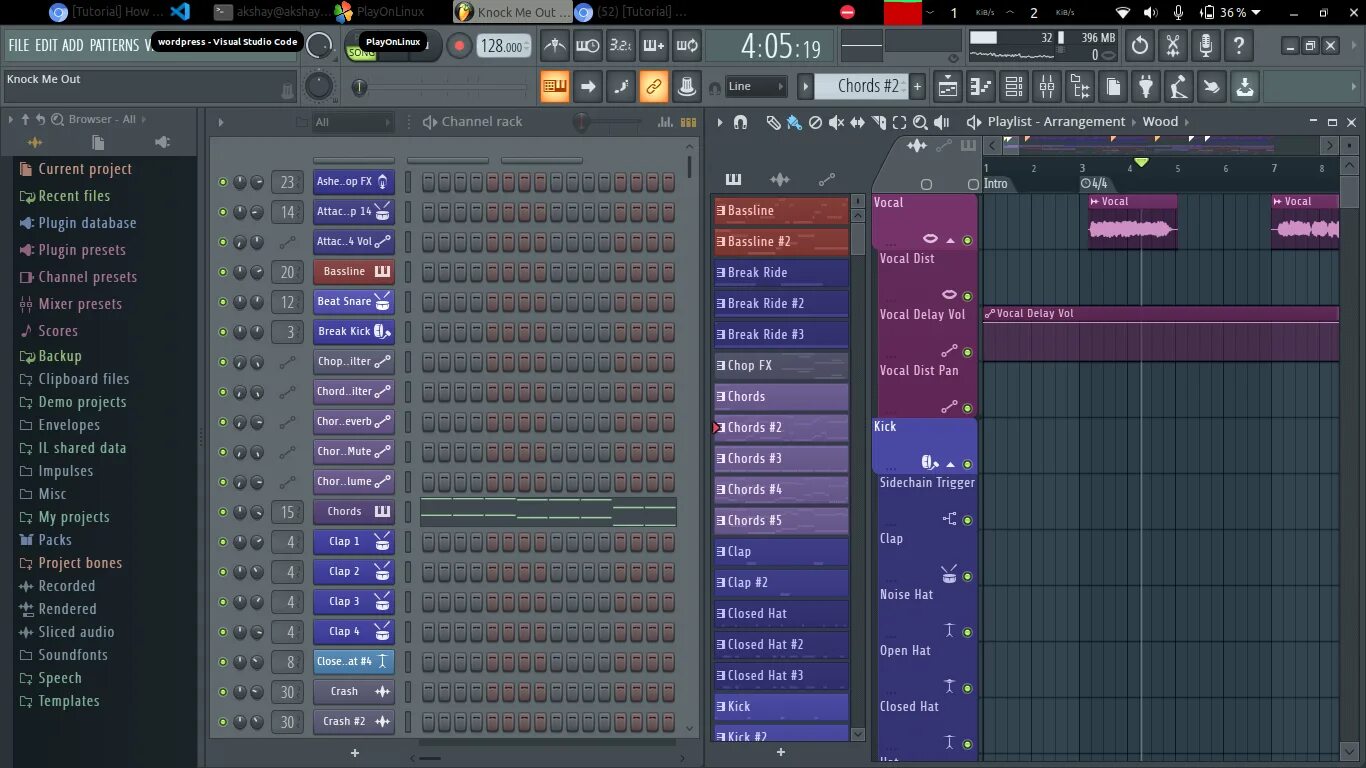Show piano patterns in the picker panel
1366x768 pixels.
(733, 180)
